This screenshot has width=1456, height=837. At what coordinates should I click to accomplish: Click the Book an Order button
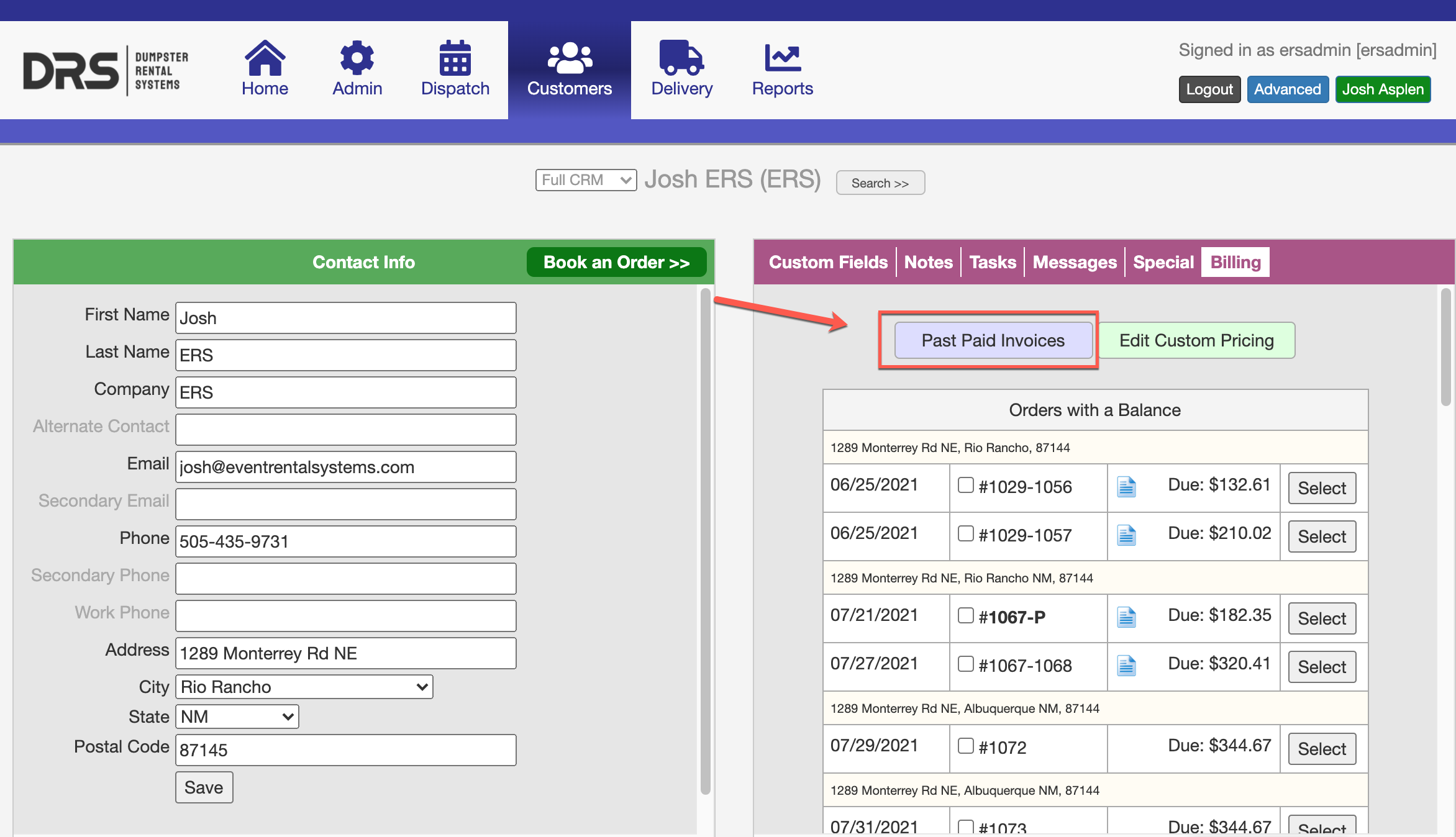click(x=616, y=262)
